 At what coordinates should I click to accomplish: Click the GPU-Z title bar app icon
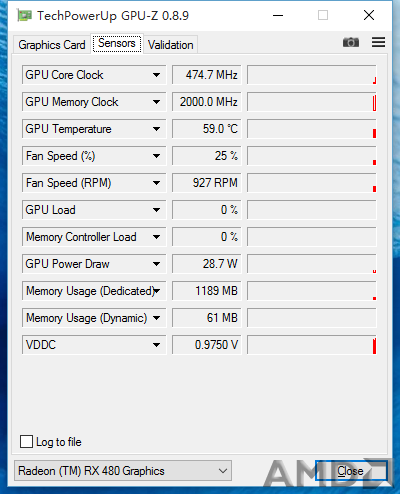pyautogui.click(x=24, y=15)
